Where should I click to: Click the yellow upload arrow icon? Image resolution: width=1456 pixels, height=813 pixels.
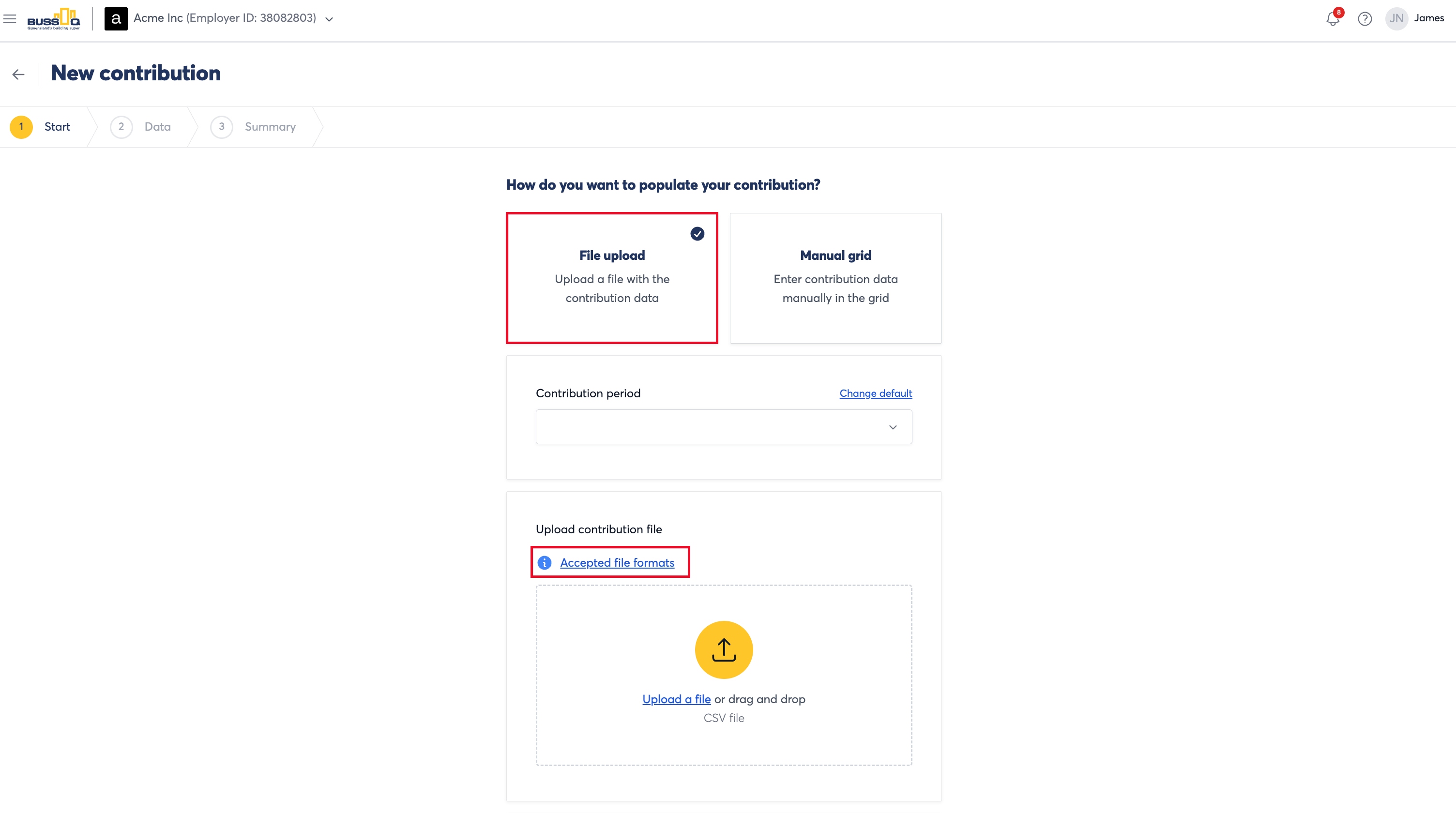pyautogui.click(x=724, y=650)
